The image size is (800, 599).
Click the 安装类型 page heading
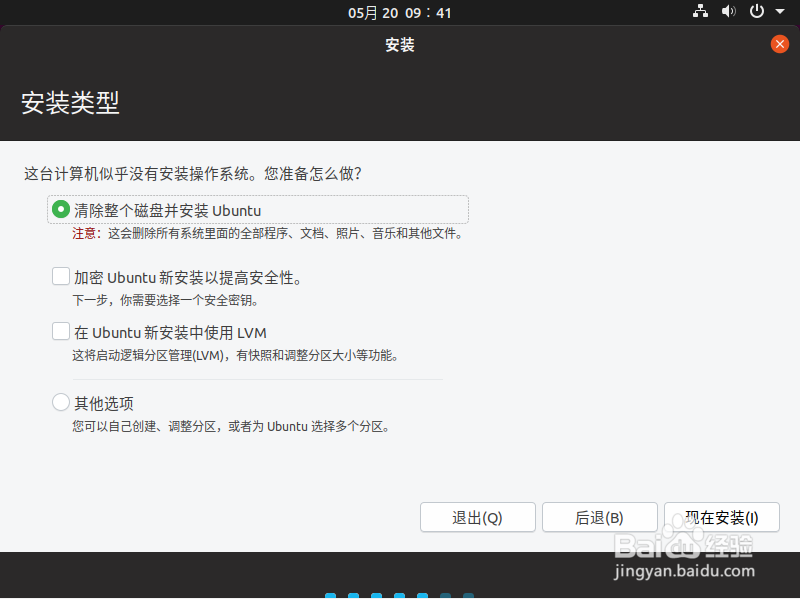[70, 103]
